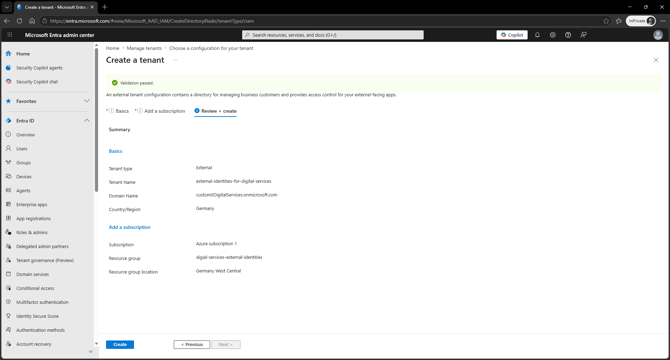This screenshot has height=360, width=670.
Task: Click the Entra ID diamond icon
Action: tap(8, 121)
